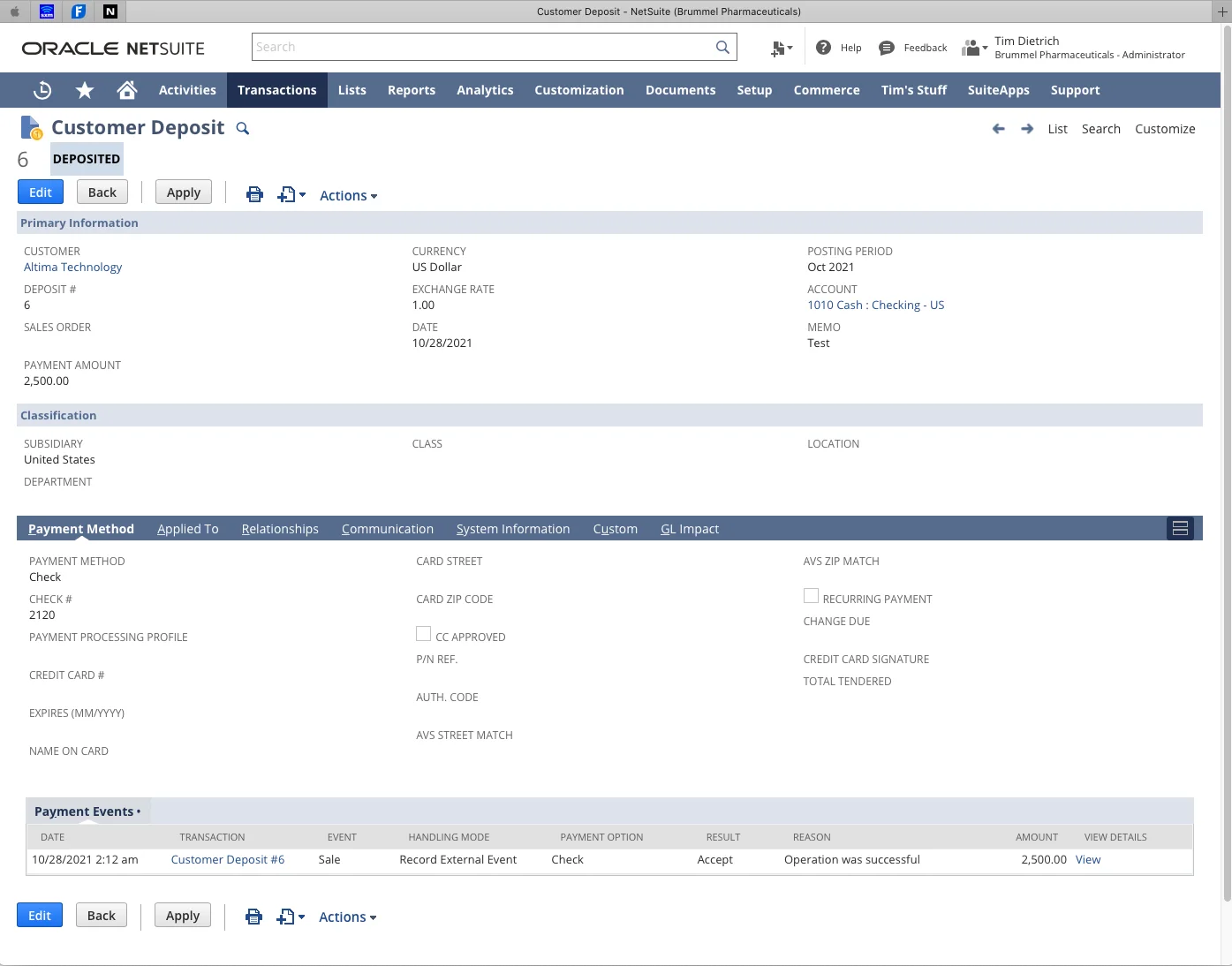Toggle the CC Approved checkbox
The width and height of the screenshot is (1232, 966).
(x=424, y=634)
